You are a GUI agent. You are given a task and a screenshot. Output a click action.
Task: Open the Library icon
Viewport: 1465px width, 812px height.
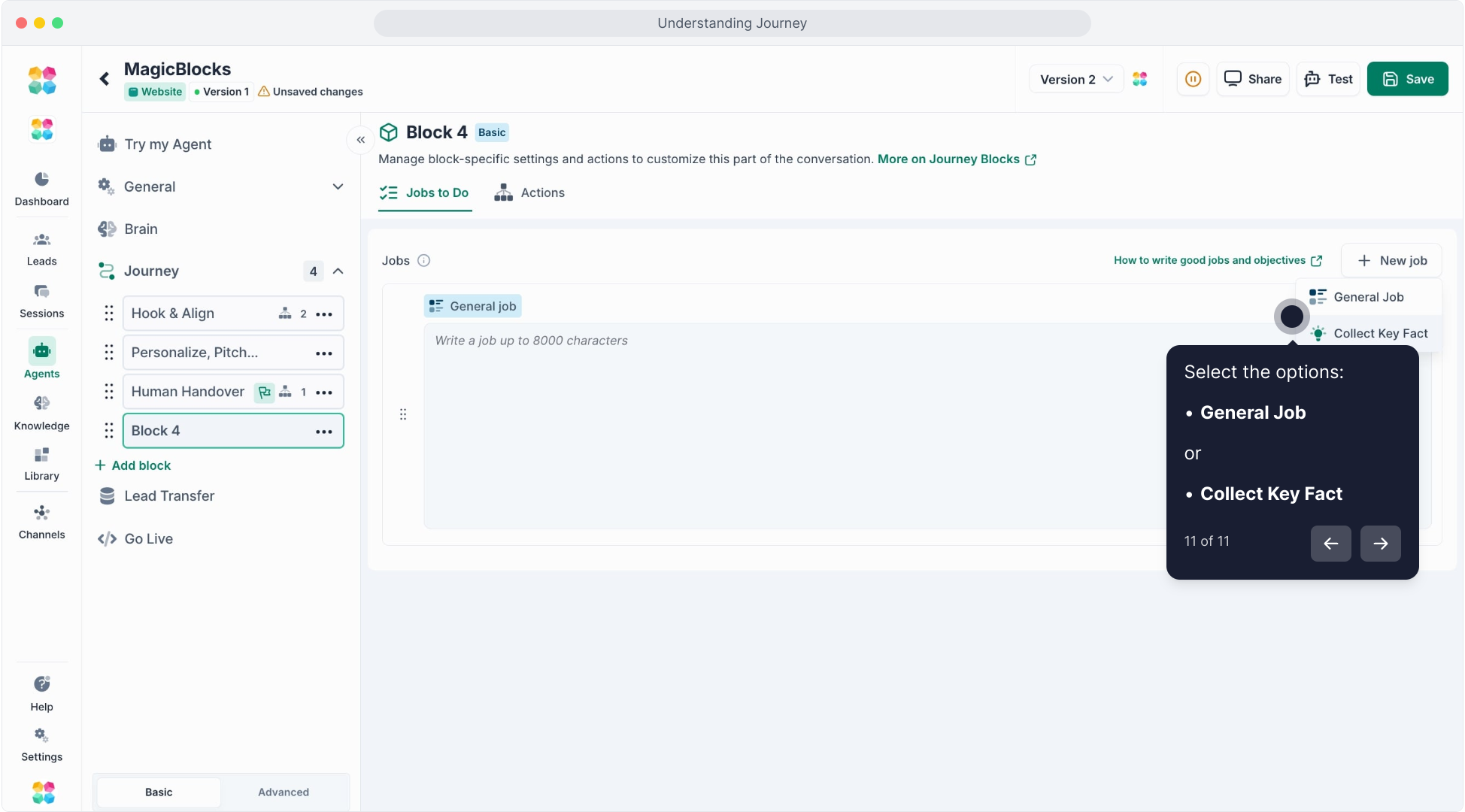pos(41,456)
